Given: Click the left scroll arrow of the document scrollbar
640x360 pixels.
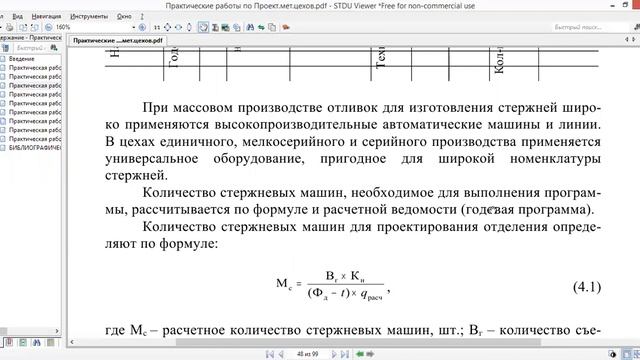Looking at the screenshot, I should (72, 342).
